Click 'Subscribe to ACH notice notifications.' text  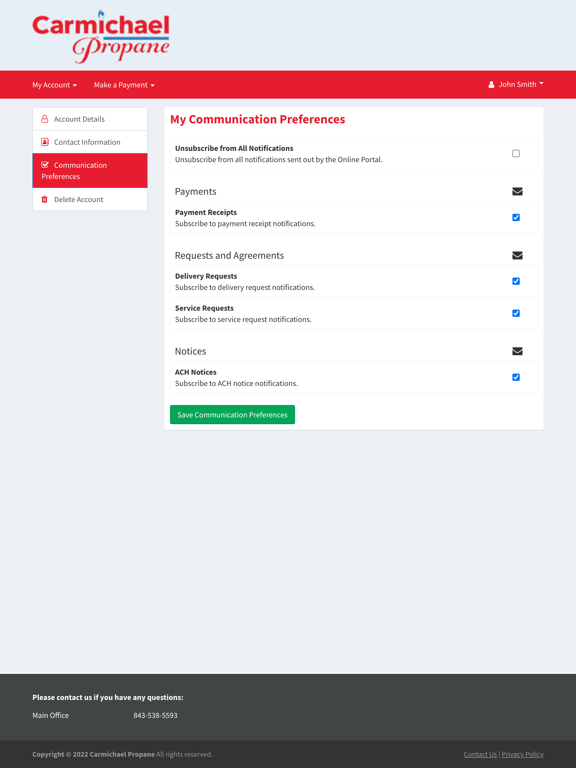[x=237, y=384]
